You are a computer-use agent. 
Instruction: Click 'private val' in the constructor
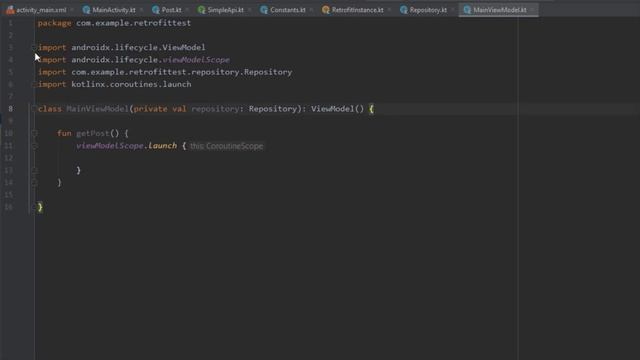160,109
